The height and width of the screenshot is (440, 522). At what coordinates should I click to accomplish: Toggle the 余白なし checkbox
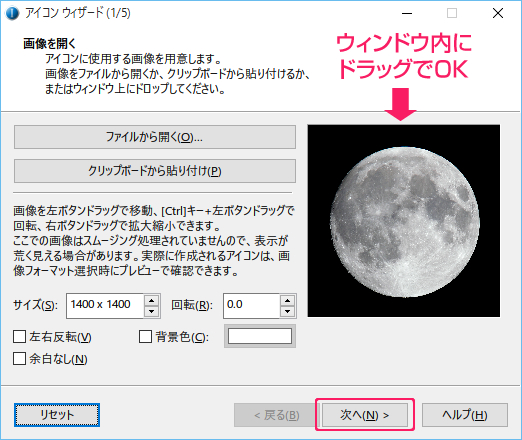pyautogui.click(x=19, y=359)
